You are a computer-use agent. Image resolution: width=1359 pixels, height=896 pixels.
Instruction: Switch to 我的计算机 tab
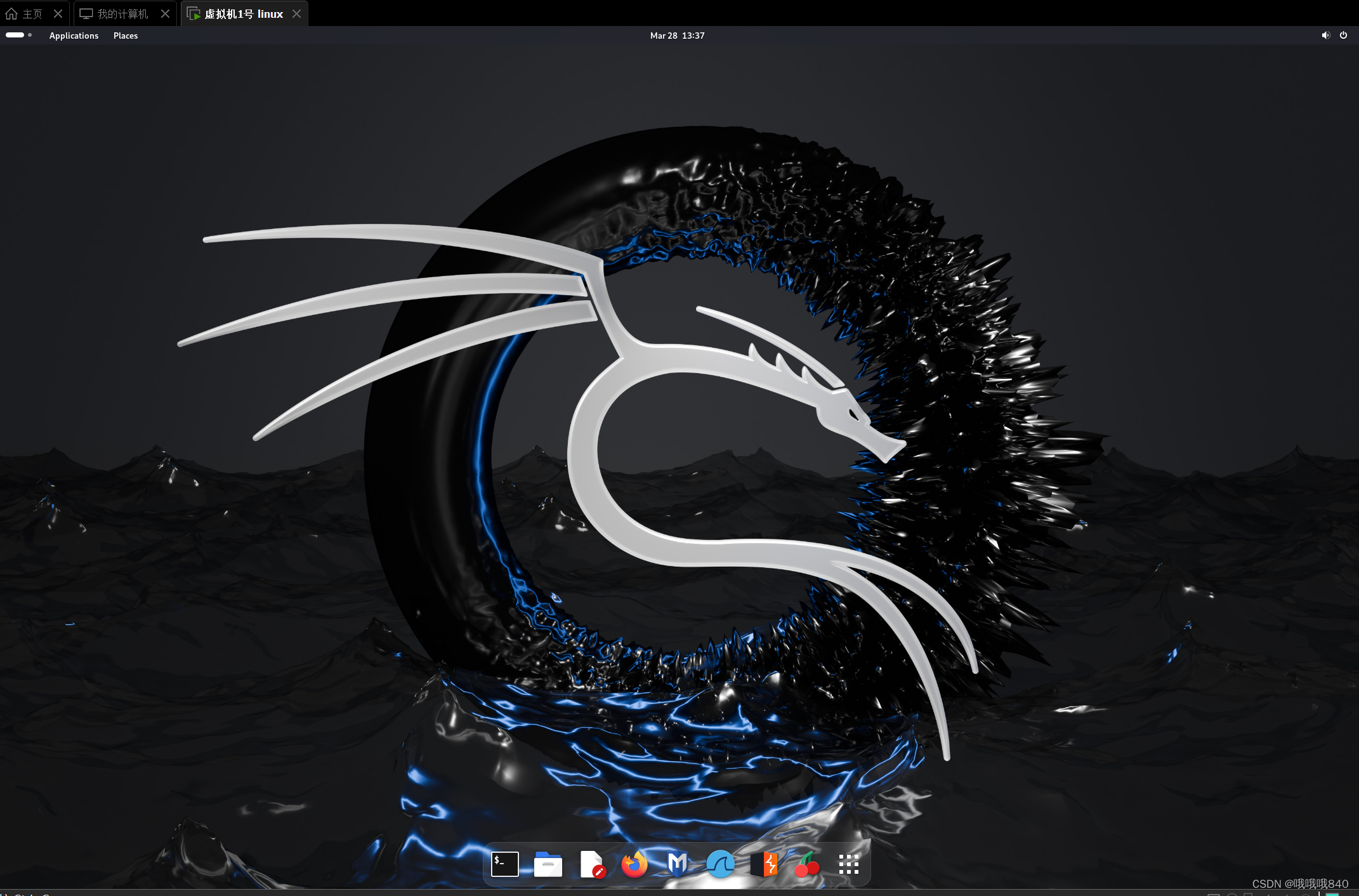[115, 14]
